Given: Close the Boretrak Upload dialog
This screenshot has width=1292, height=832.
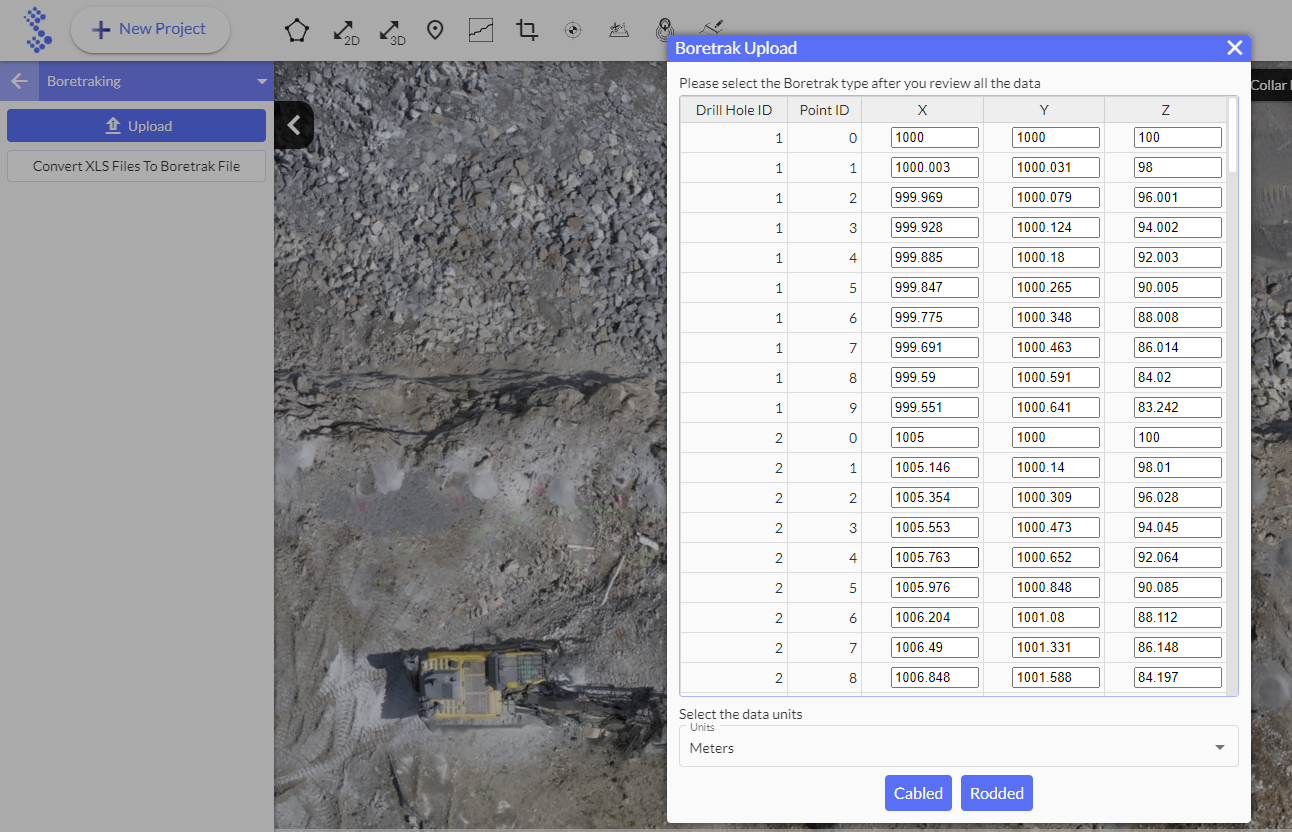Looking at the screenshot, I should point(1235,48).
